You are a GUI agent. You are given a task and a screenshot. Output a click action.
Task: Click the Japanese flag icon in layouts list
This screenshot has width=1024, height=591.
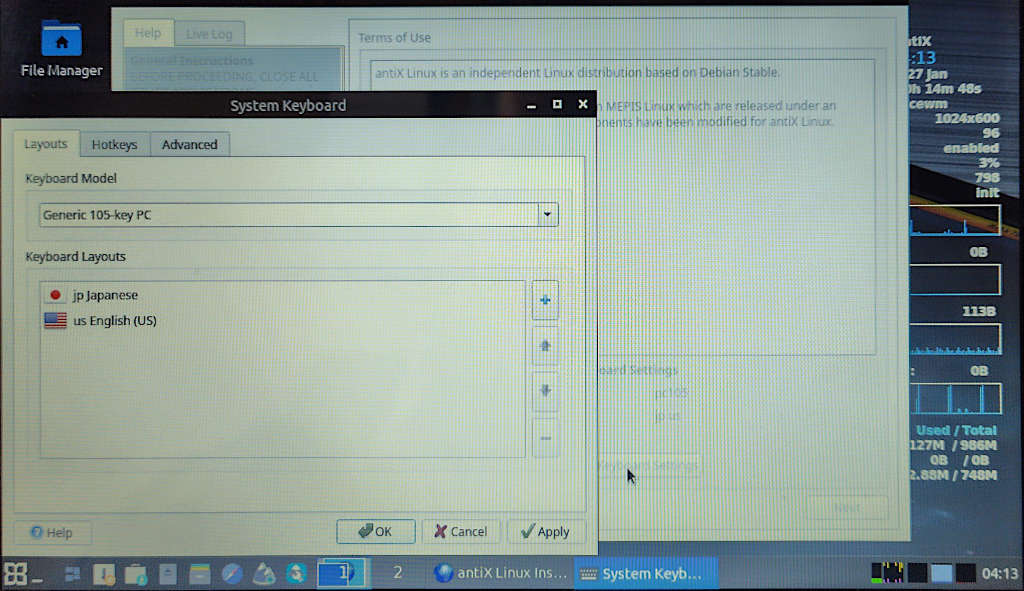coord(56,295)
